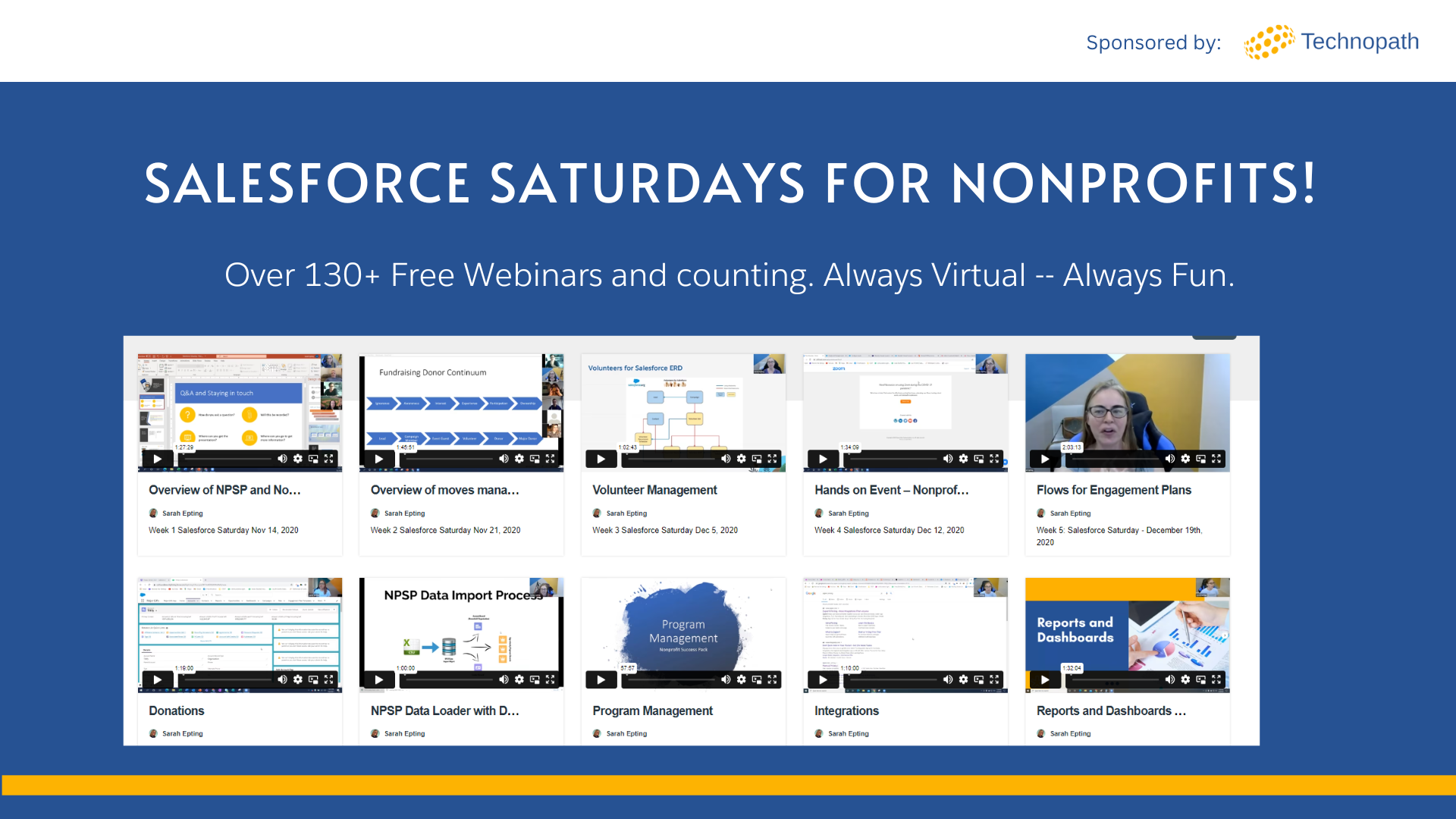Screen dimensions: 1456x819
Task: Play the Overview of NPSP video
Action: [x=157, y=459]
